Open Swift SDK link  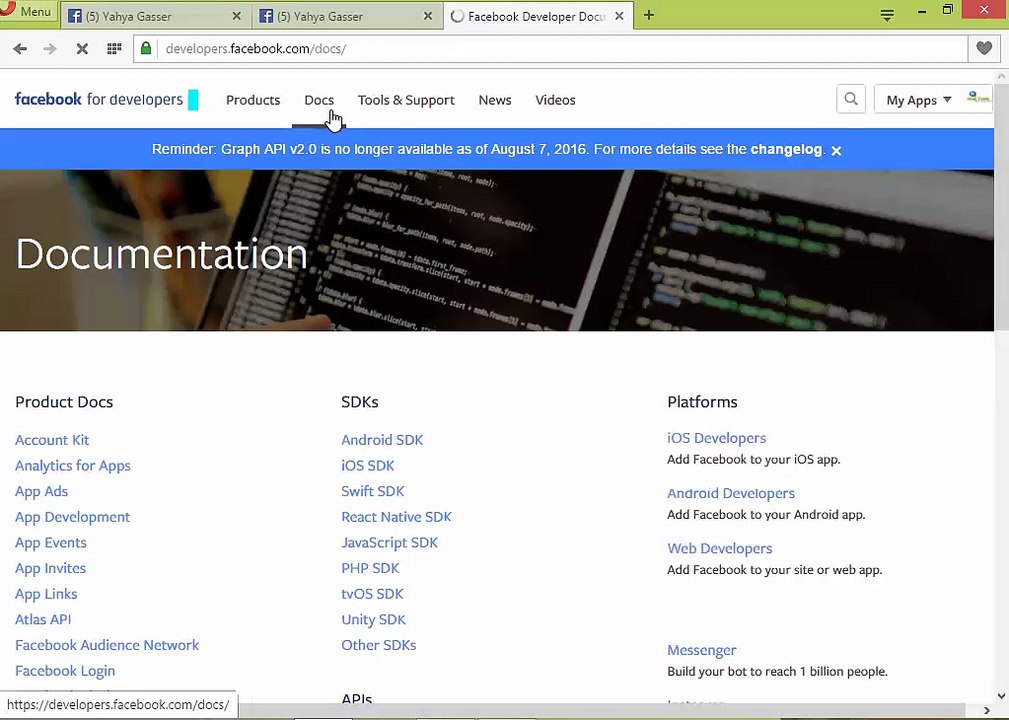click(x=373, y=492)
